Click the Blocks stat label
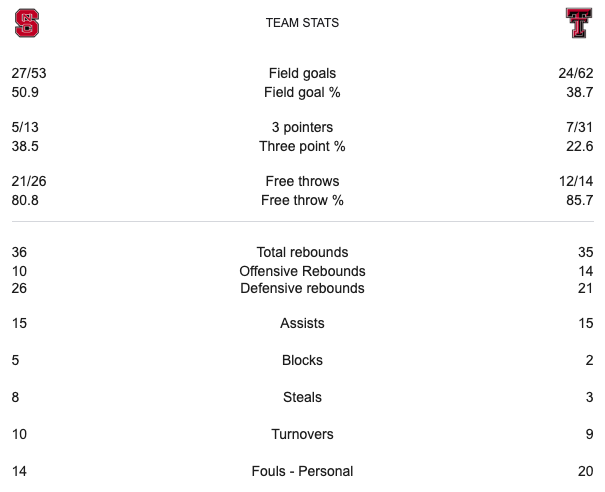 point(302,360)
